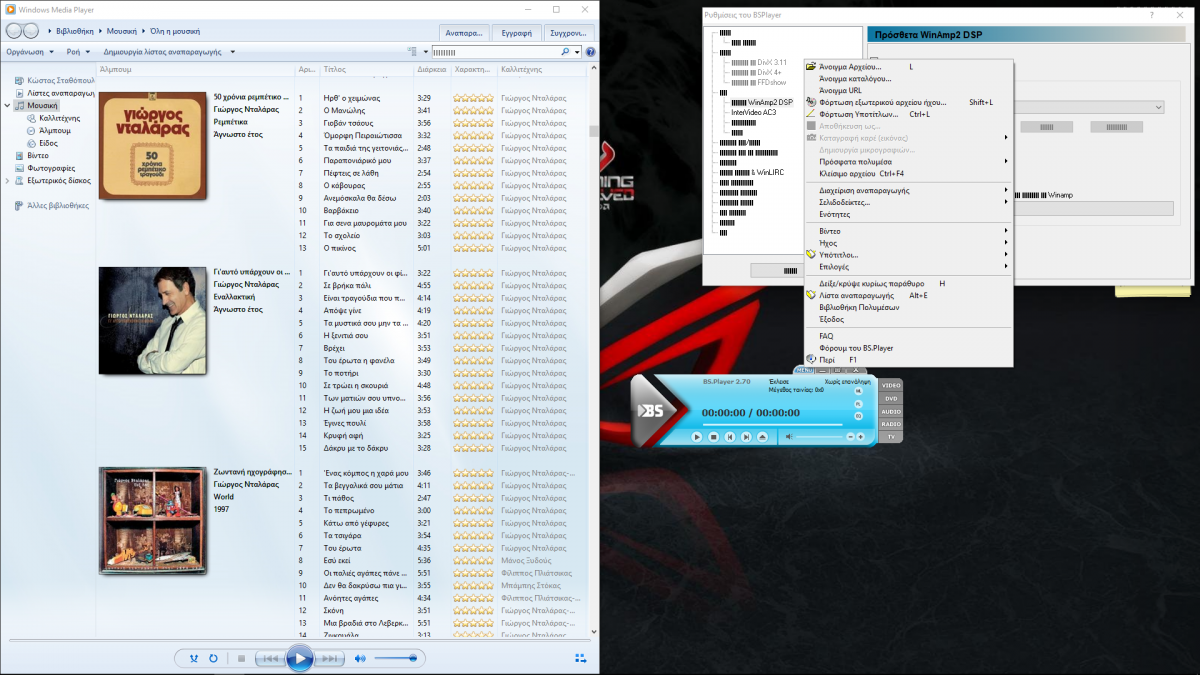Switch to the Συγχρον... tab

point(568,32)
